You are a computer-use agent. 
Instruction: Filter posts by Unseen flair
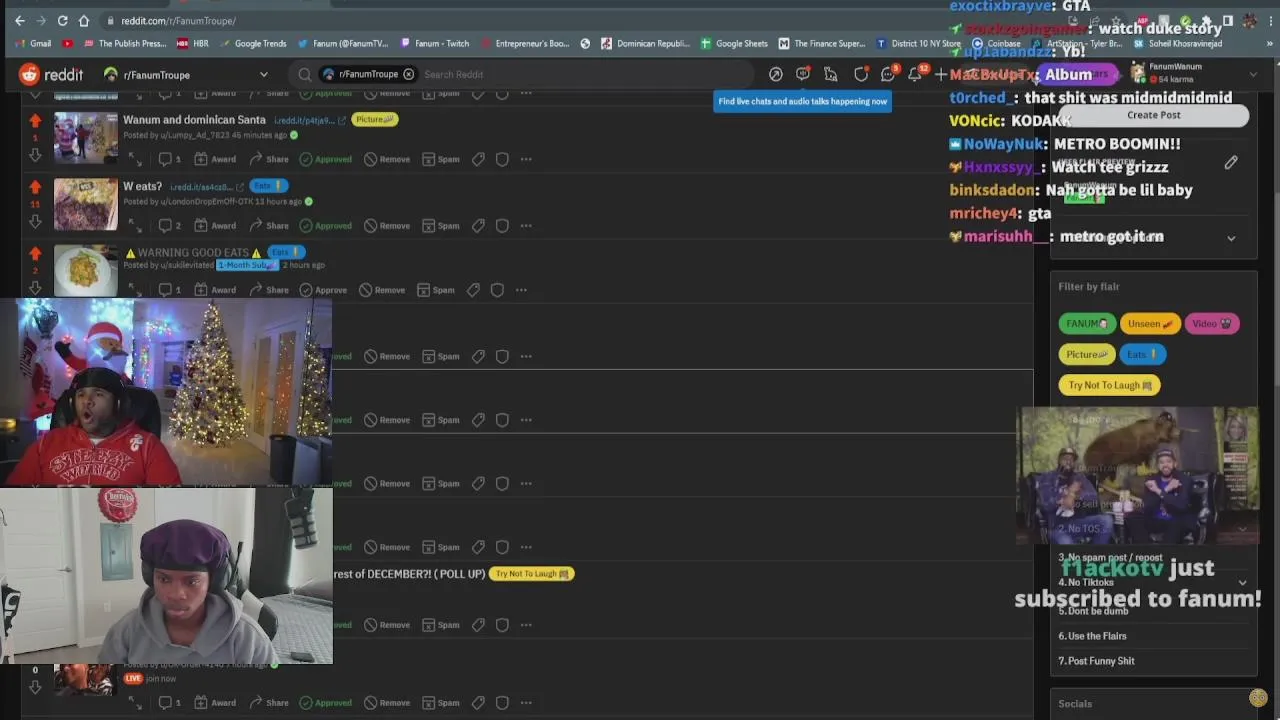tap(1150, 324)
